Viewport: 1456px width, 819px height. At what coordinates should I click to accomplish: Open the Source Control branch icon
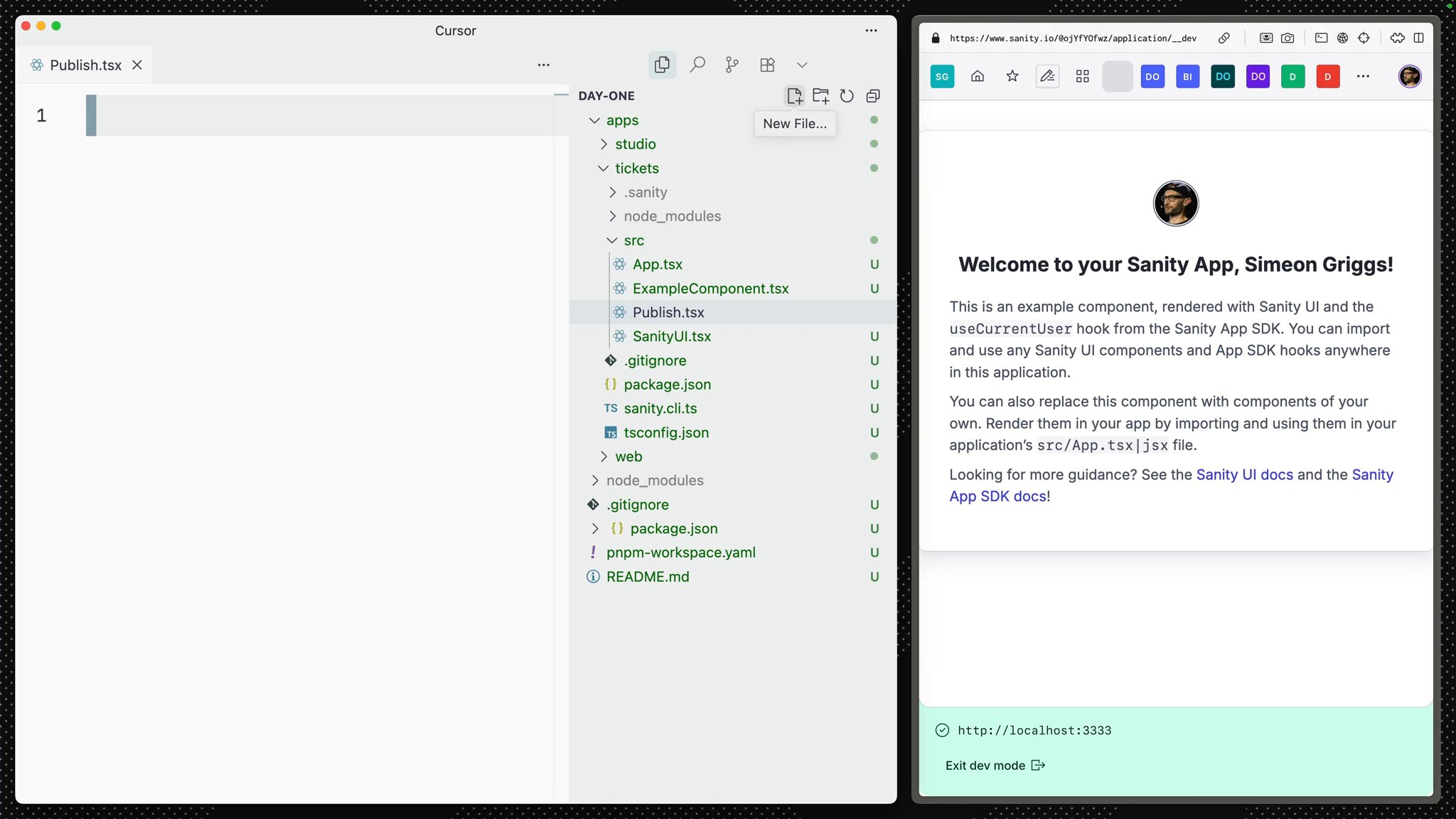[732, 65]
